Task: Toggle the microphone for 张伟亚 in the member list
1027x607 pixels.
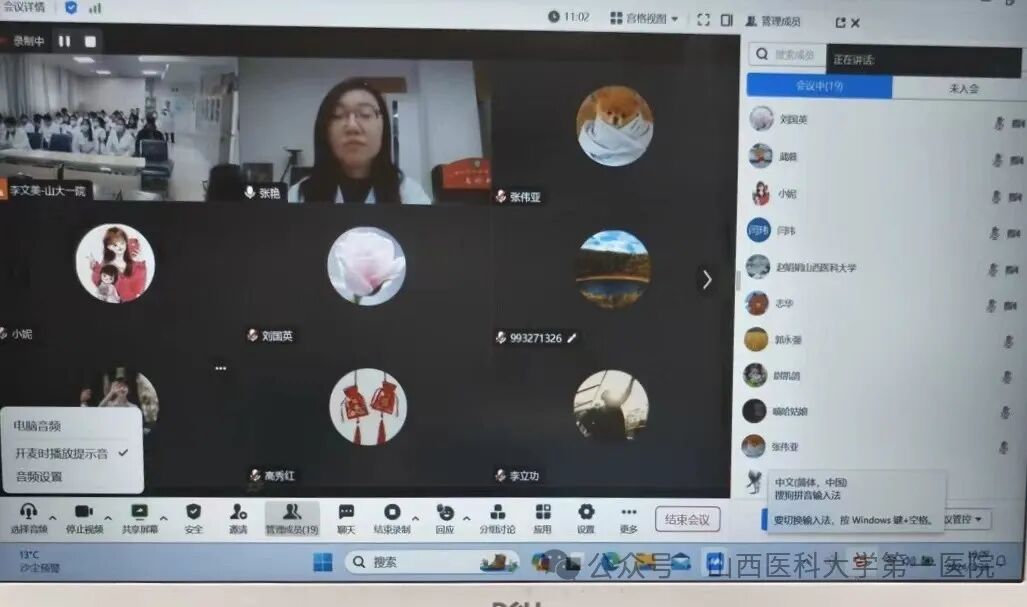Action: pos(1004,447)
